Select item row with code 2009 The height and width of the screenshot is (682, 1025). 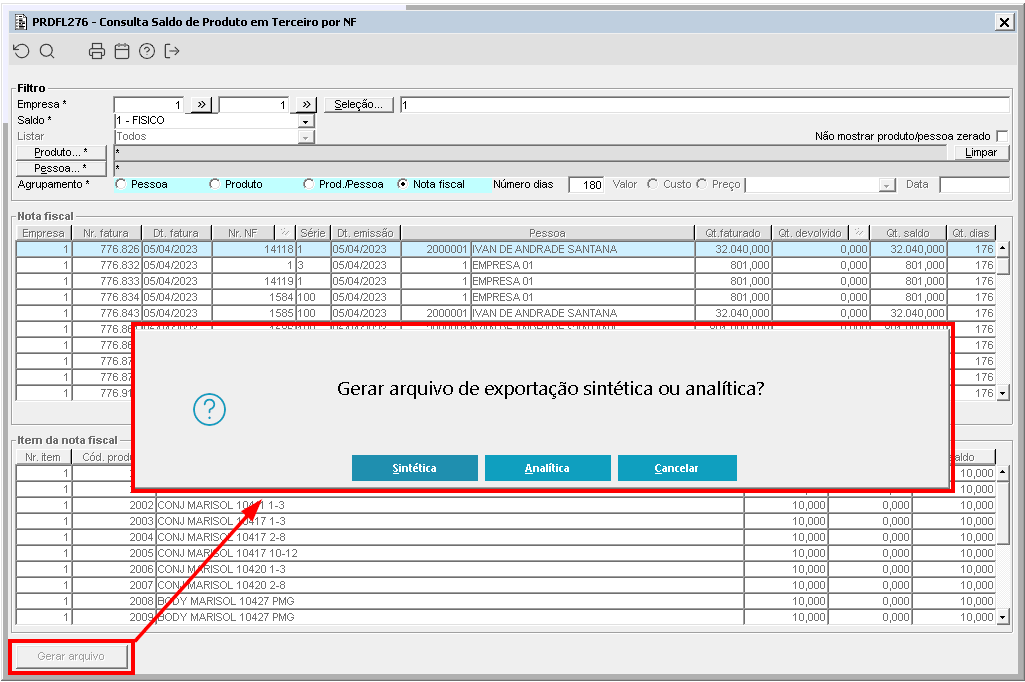click(x=505, y=617)
